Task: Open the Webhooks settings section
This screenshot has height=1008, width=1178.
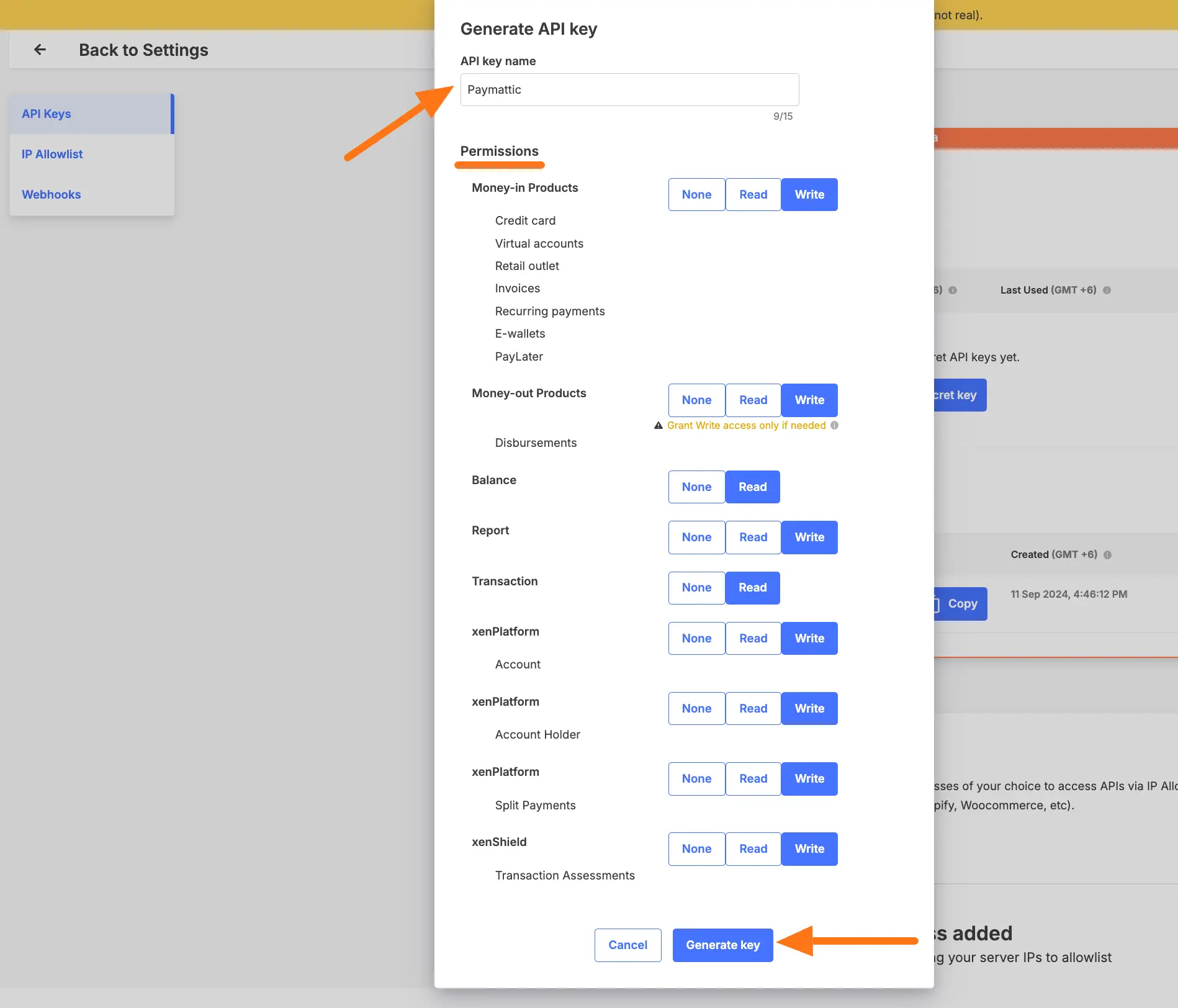Action: [52, 194]
